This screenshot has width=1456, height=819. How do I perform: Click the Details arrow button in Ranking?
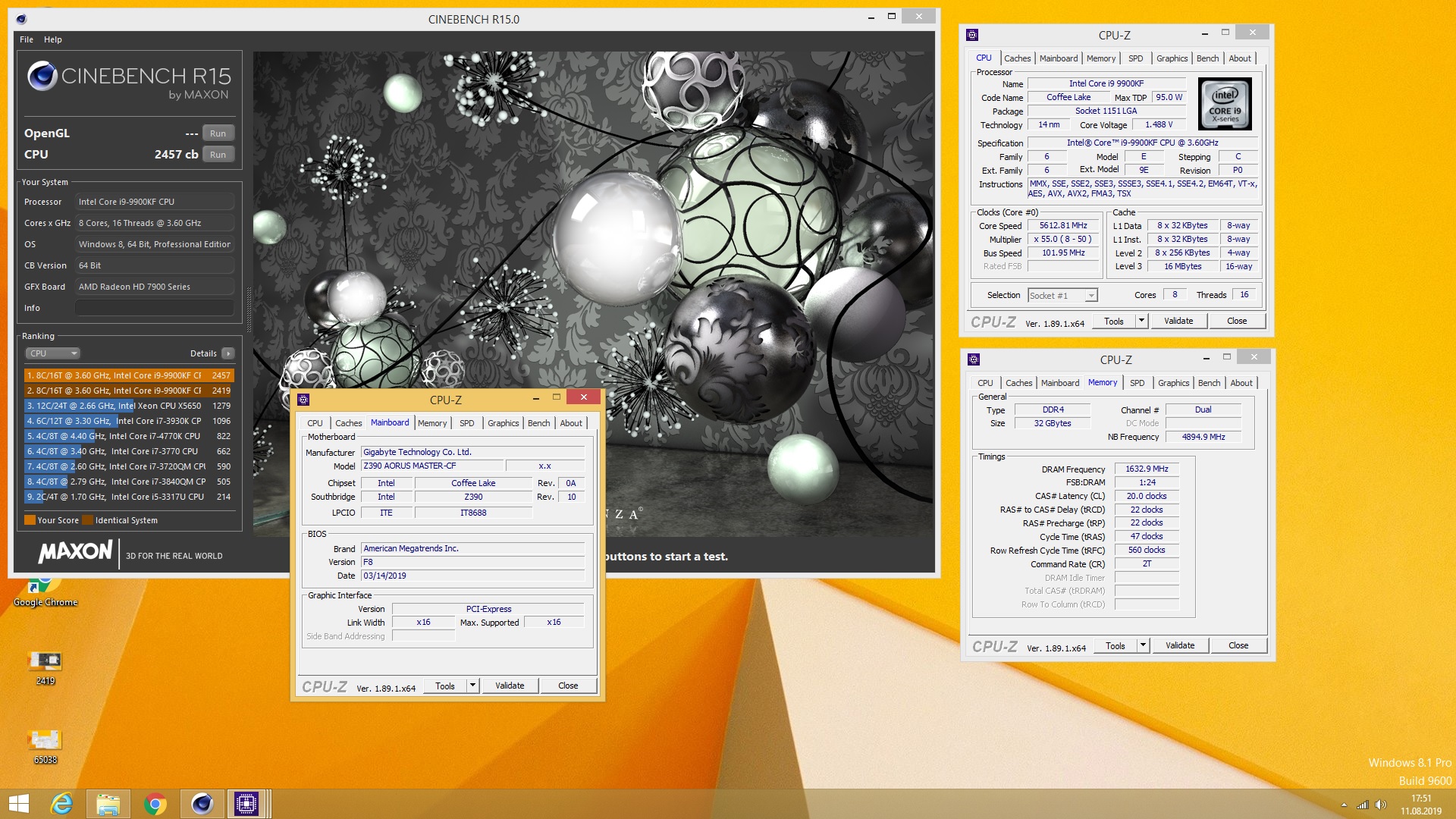click(227, 353)
